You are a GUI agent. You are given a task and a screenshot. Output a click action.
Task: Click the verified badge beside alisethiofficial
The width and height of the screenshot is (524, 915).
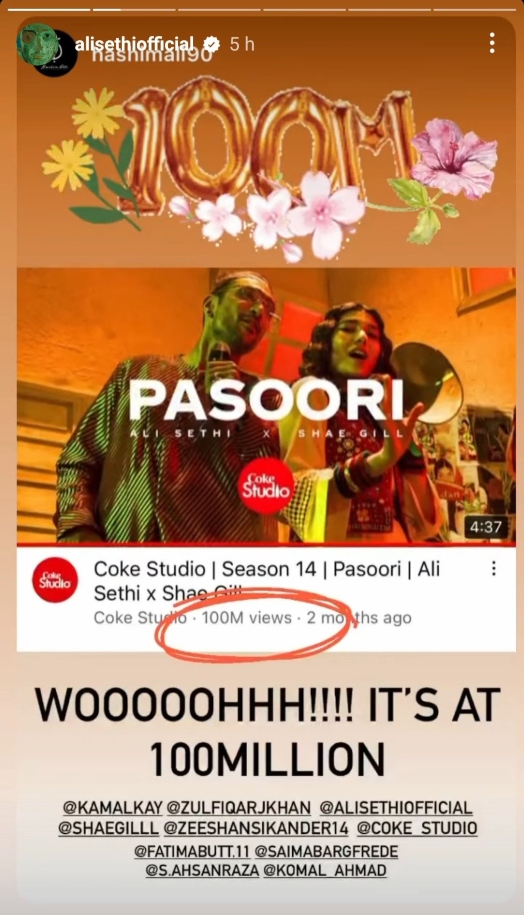pos(211,44)
